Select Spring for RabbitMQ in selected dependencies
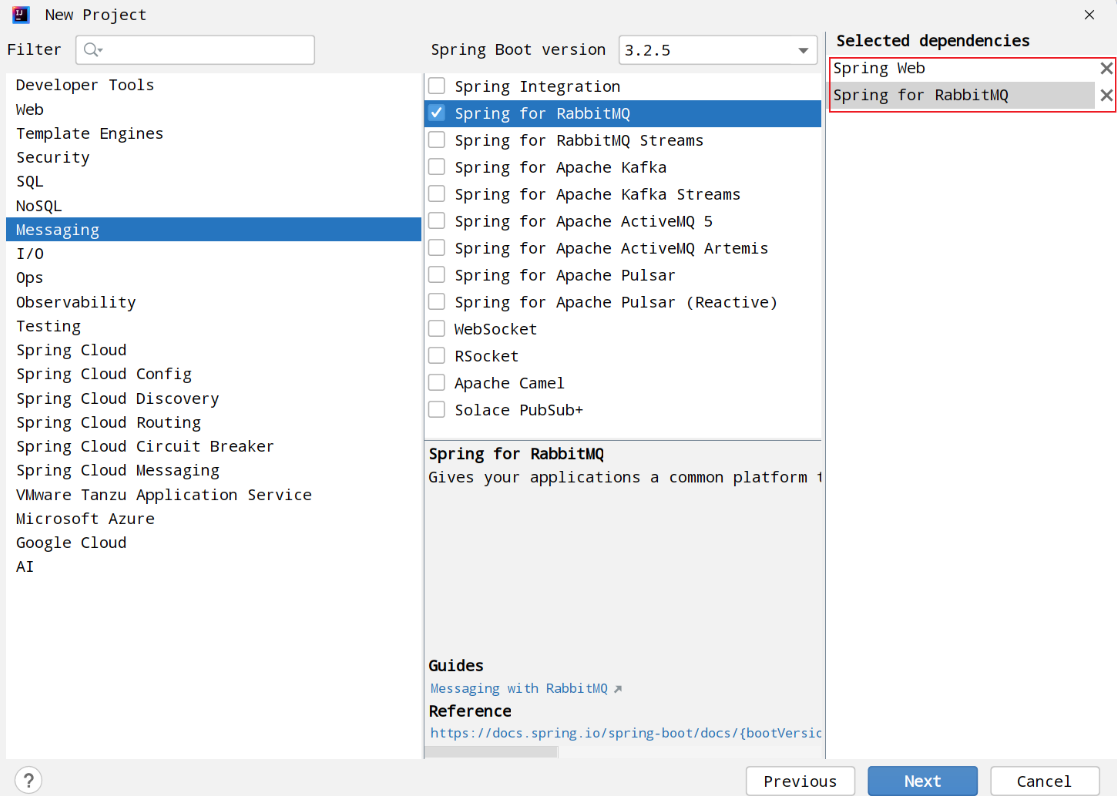 pos(963,95)
